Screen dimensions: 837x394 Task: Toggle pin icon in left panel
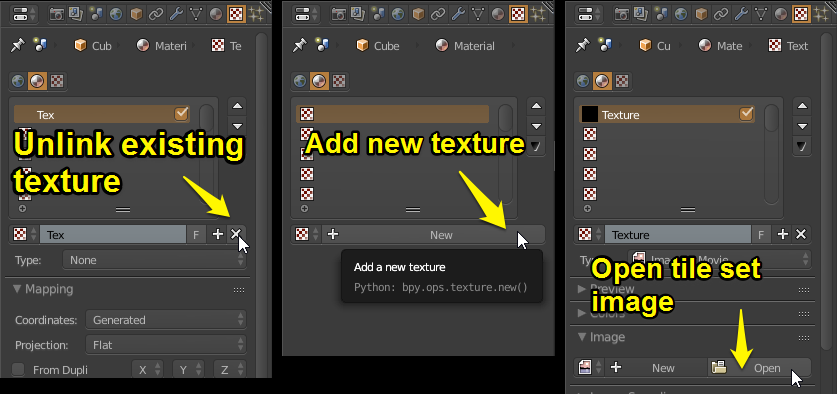pos(18,45)
